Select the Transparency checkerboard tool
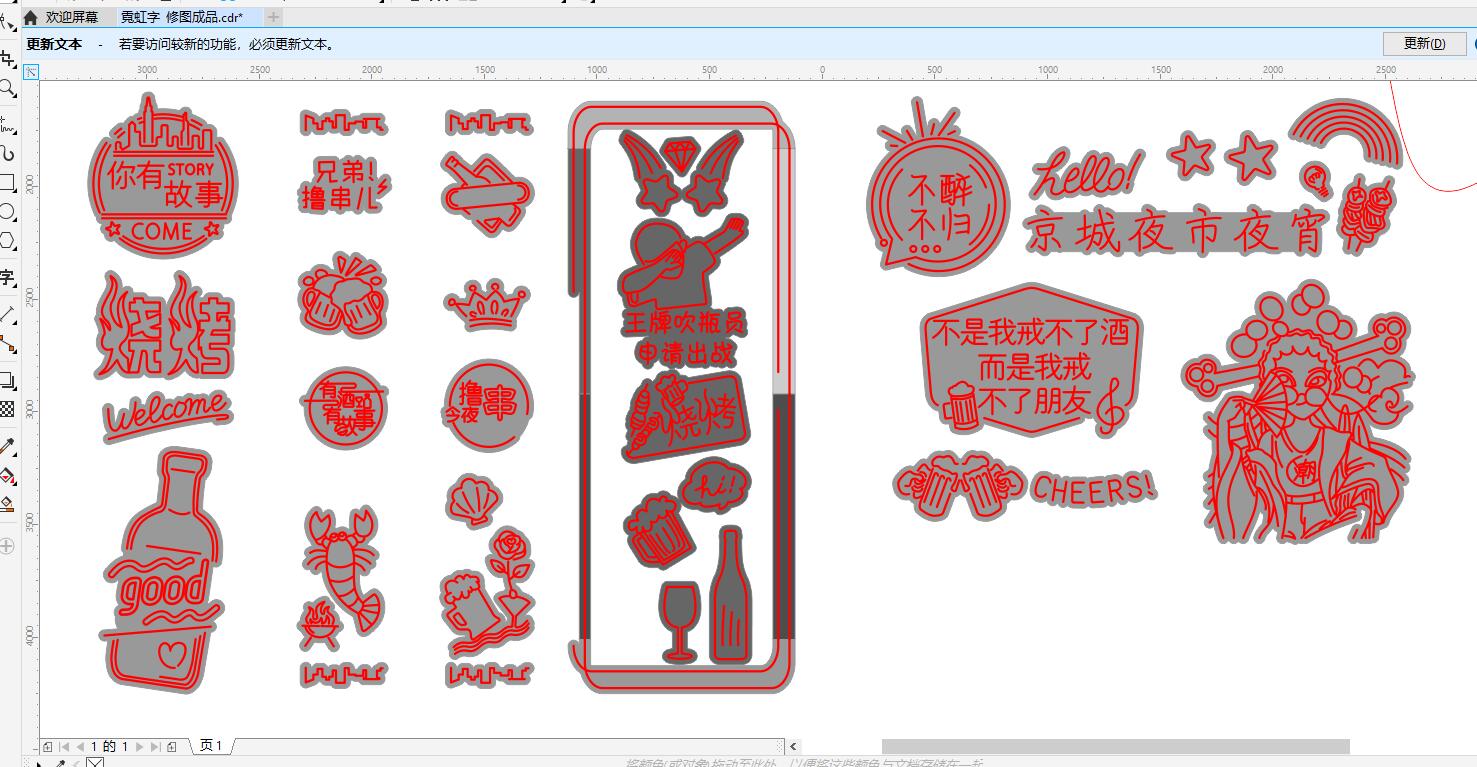Viewport: 1477px width, 767px height. click(7, 409)
